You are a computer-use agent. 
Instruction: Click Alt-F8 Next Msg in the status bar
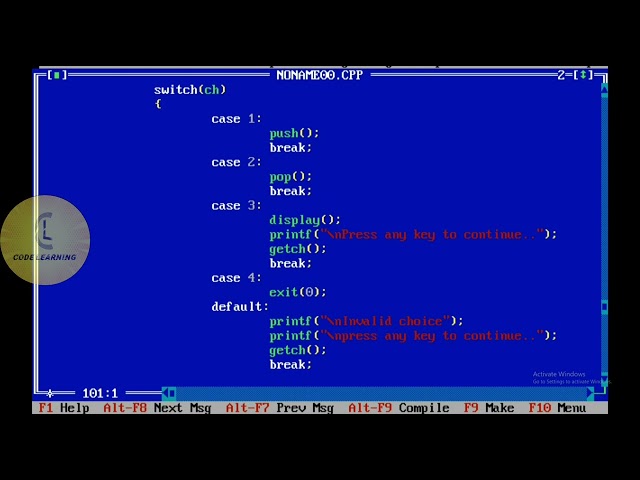coord(157,408)
